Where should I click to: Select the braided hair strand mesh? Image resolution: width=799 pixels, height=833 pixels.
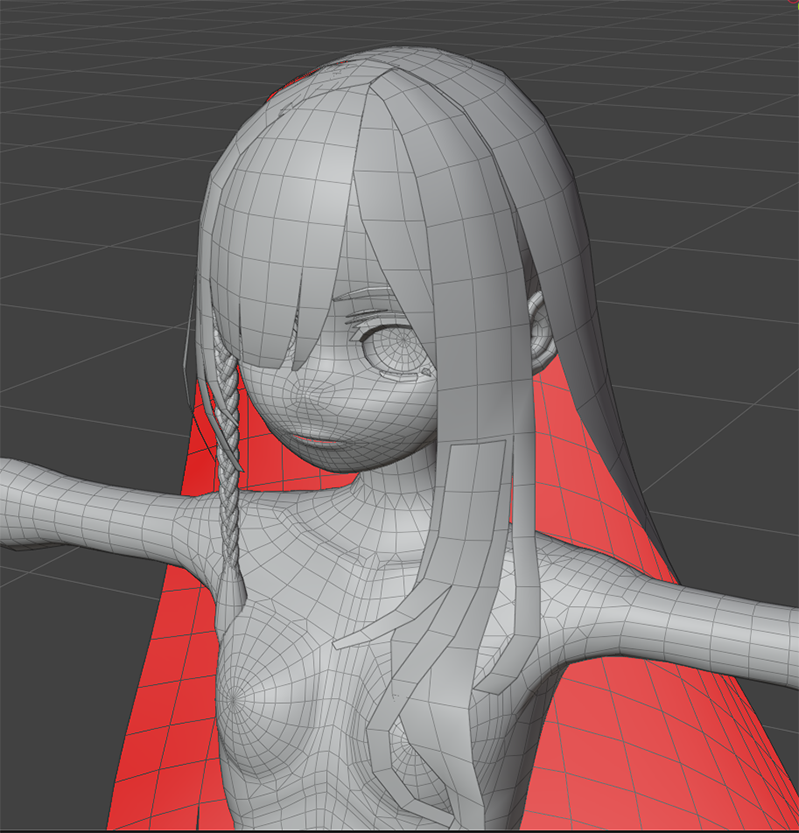pos(228,473)
